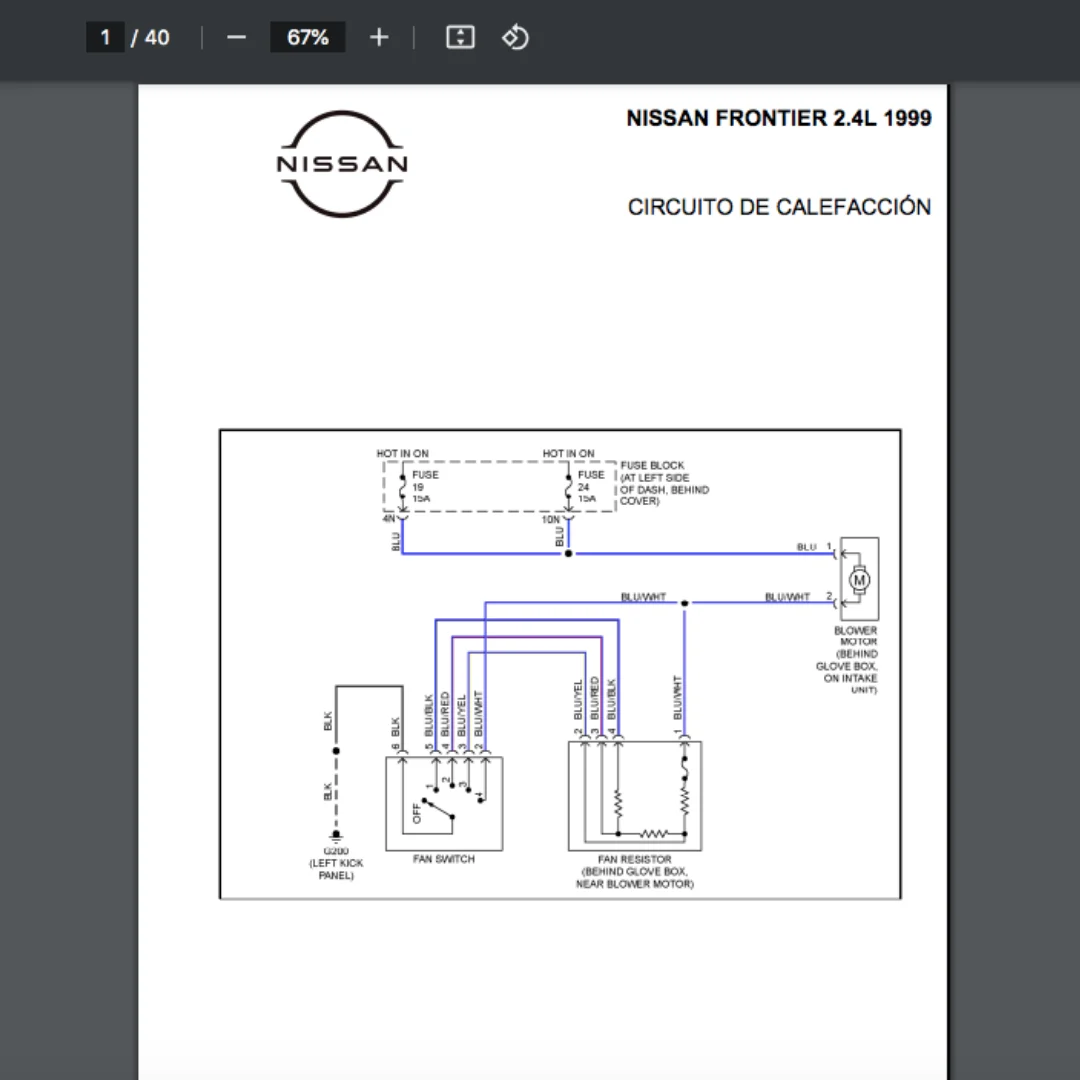
Task: Click the 'FAN SWITCH' label
Action: [x=444, y=859]
